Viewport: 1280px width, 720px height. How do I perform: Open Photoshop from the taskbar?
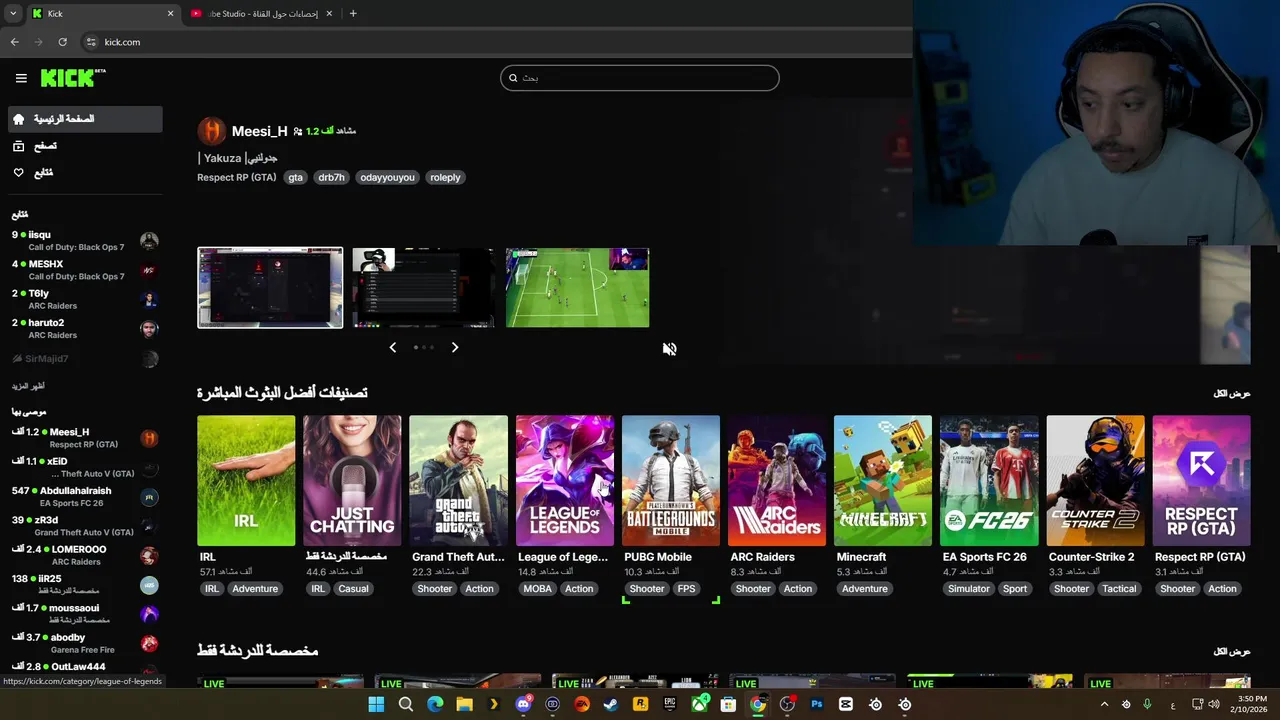816,704
